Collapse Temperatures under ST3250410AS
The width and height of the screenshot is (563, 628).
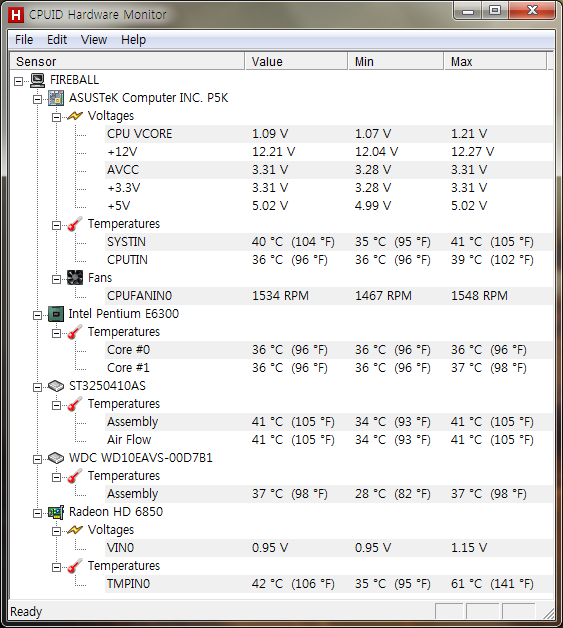click(56, 405)
